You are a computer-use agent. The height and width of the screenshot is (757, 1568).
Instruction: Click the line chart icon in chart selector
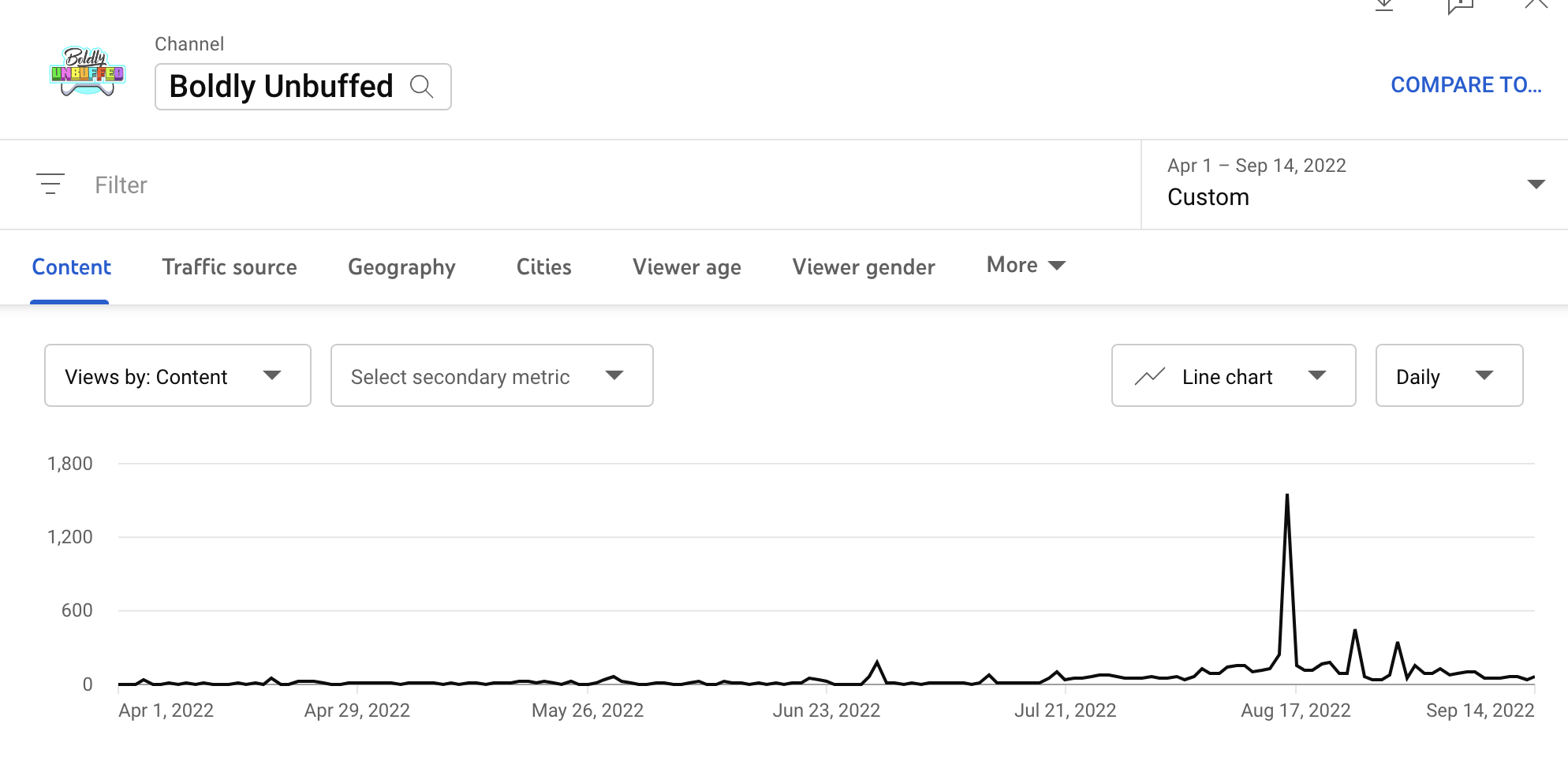pyautogui.click(x=1149, y=376)
